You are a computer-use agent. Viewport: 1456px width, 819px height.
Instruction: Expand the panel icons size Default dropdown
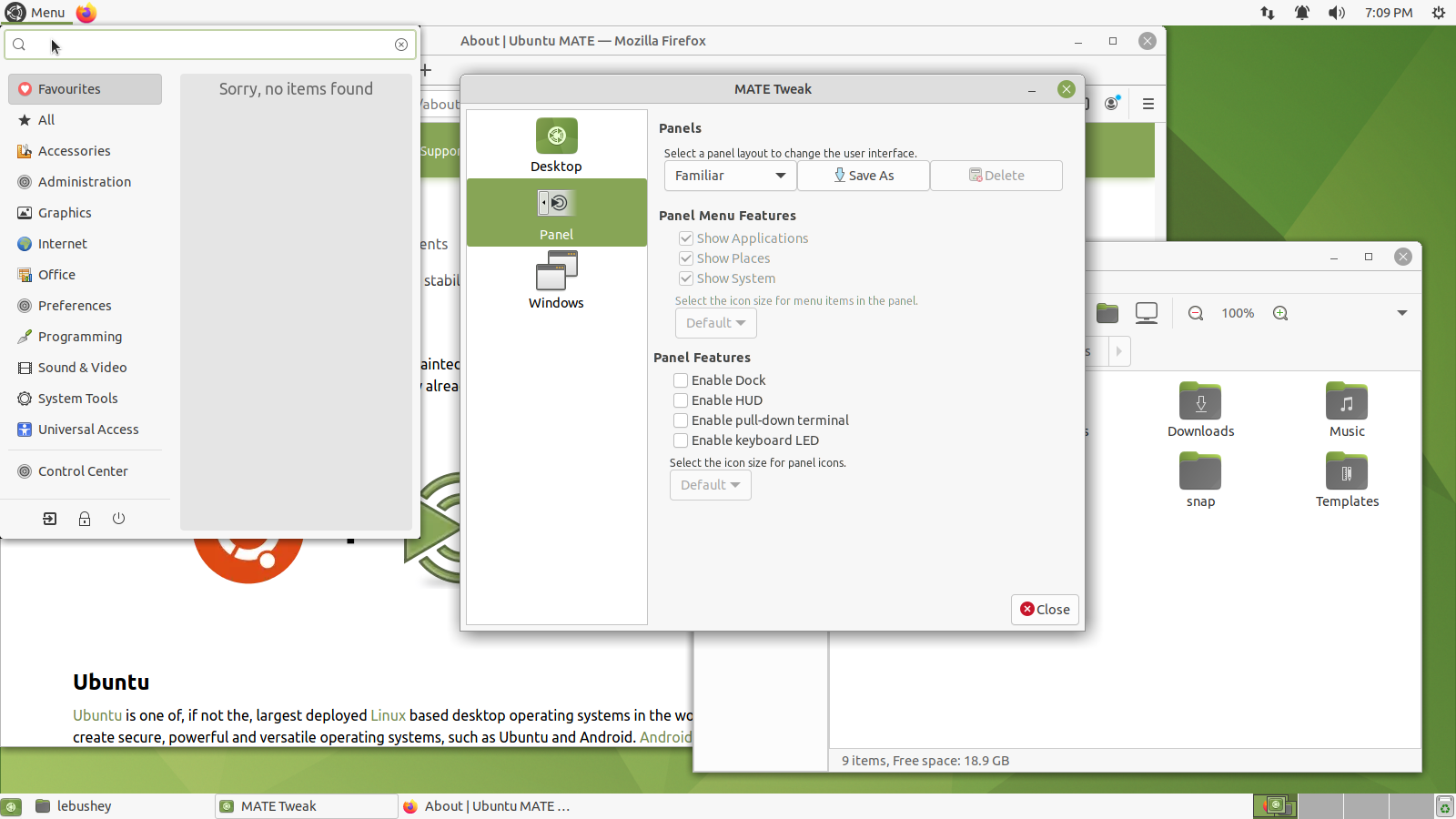[x=711, y=485]
